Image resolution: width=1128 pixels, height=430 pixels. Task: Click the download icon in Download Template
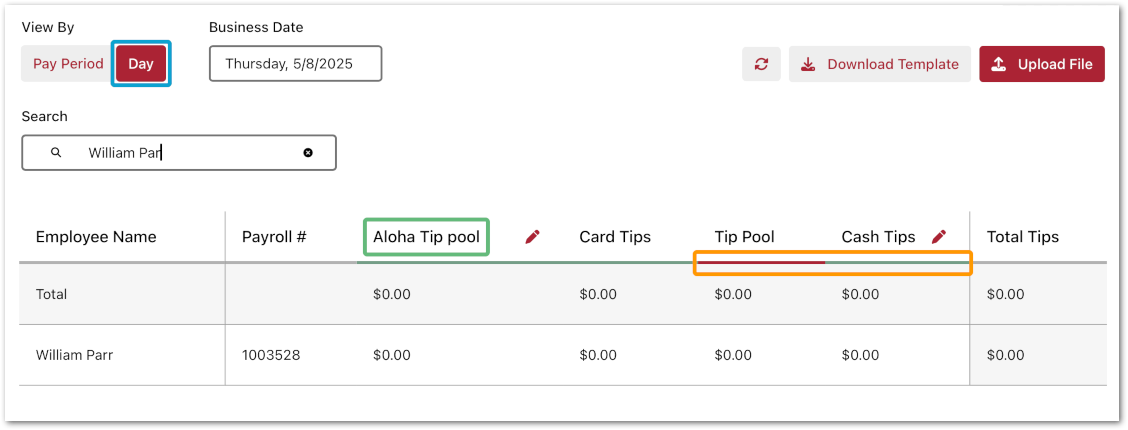click(x=808, y=64)
